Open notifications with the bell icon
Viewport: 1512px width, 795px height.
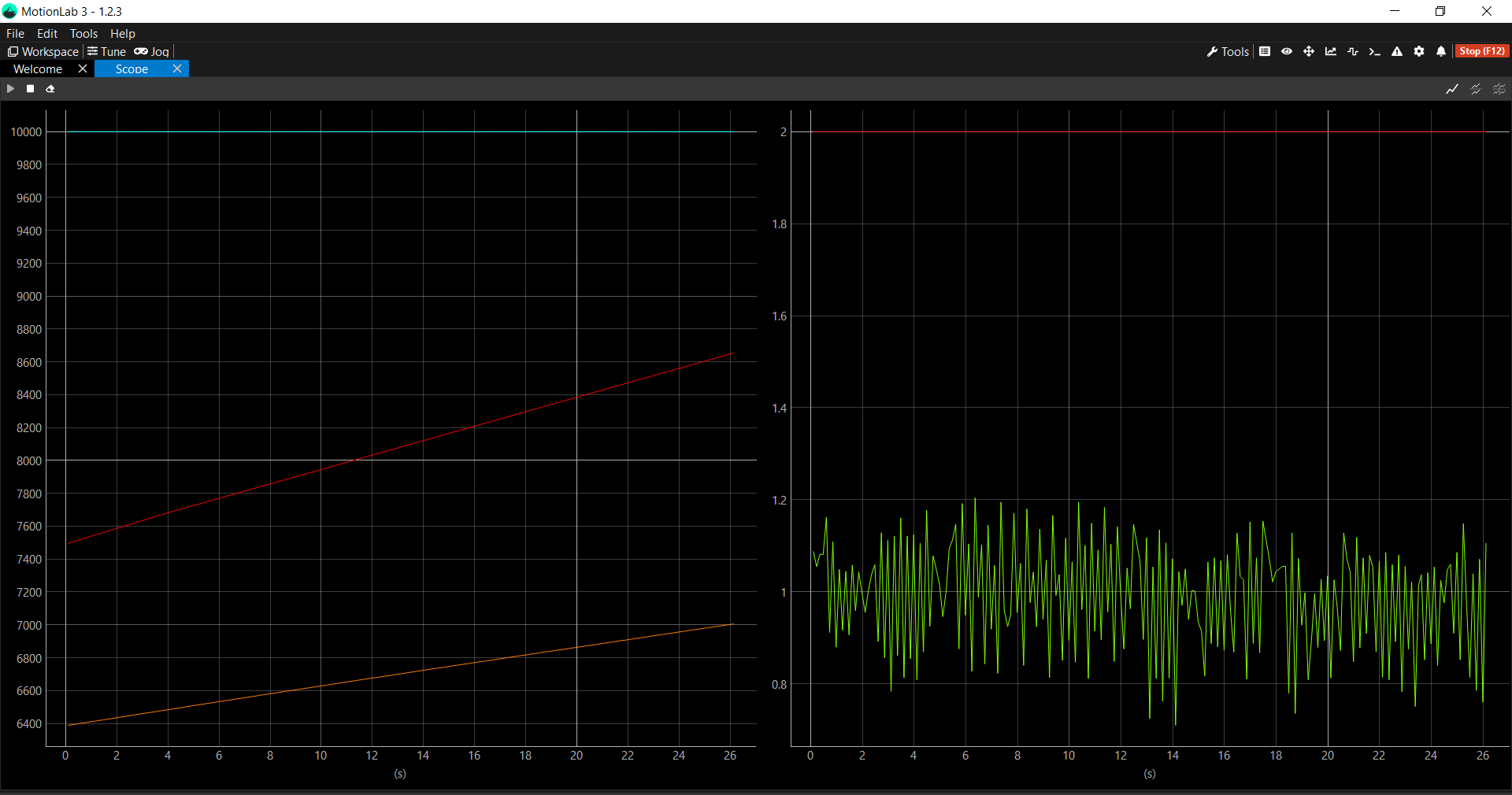pos(1441,51)
